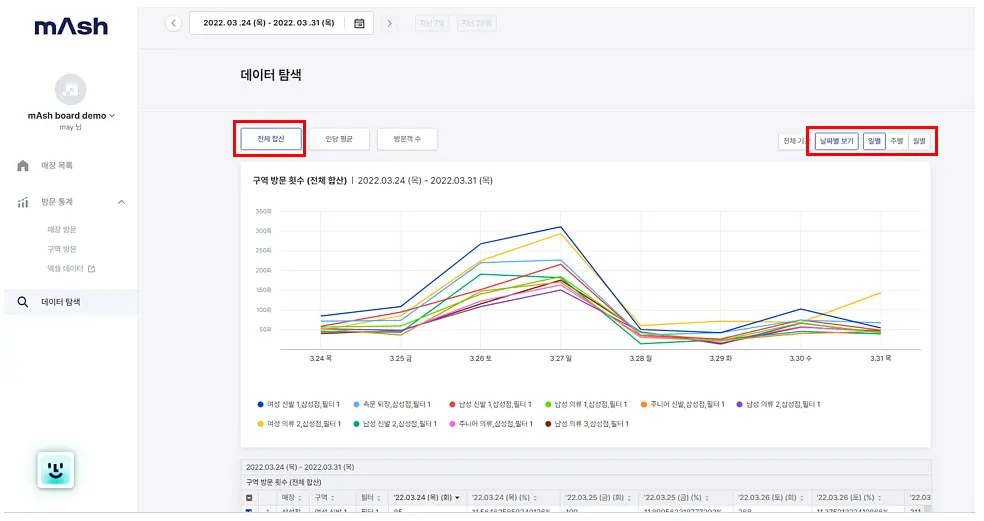
Task: Open the calendar date picker icon
Action: 359,23
